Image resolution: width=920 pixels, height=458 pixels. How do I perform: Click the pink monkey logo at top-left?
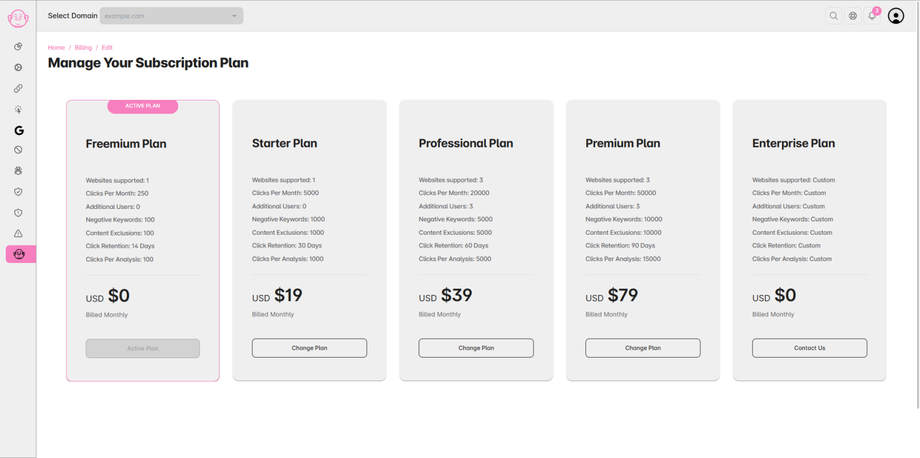click(x=18, y=17)
